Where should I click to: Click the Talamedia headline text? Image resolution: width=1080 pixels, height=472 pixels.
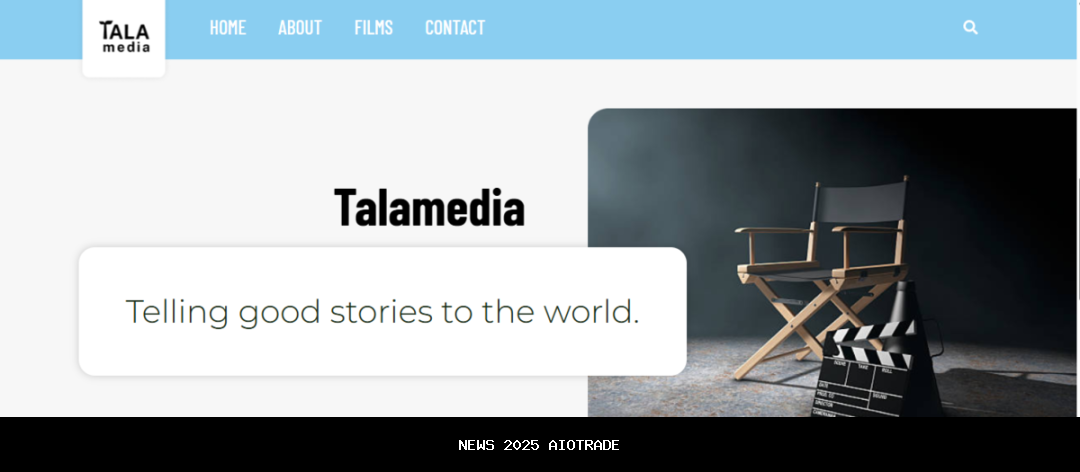coord(429,207)
